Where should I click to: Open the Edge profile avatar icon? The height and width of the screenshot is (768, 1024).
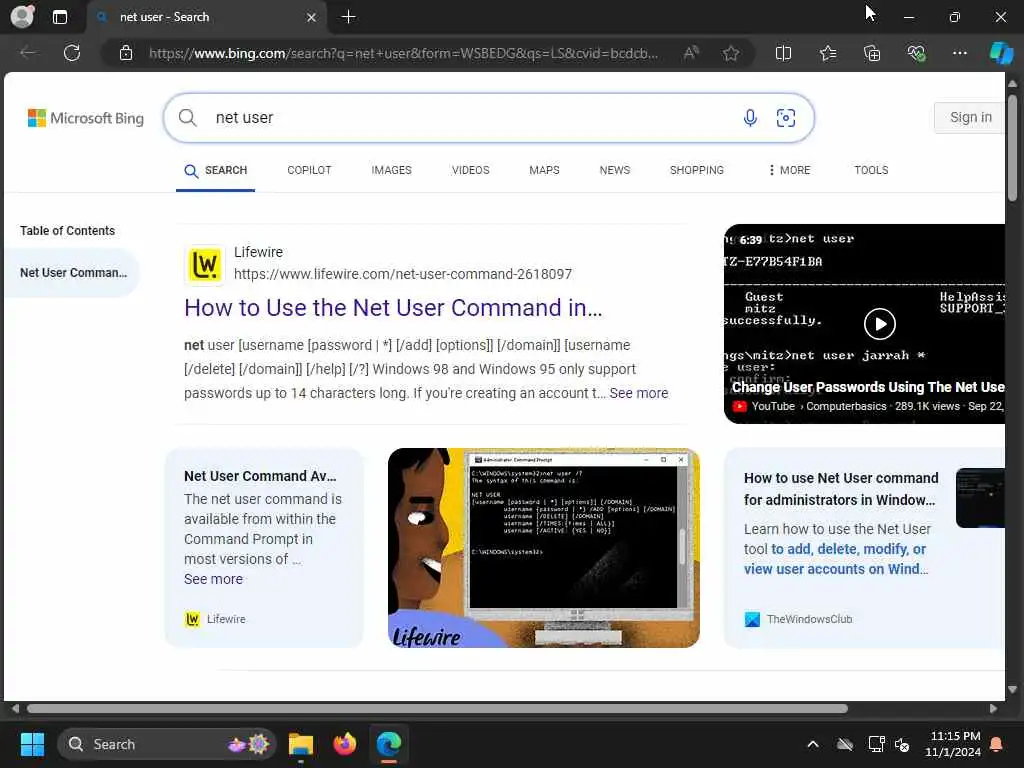point(22,16)
